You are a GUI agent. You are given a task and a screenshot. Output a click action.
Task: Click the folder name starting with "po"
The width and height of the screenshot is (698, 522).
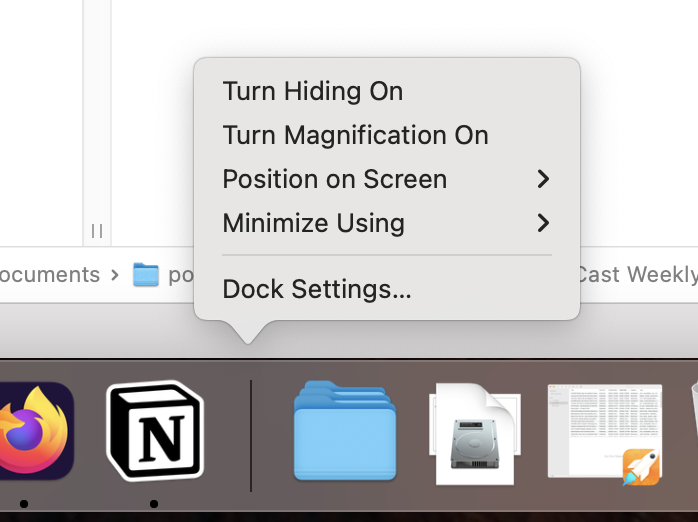tap(180, 275)
